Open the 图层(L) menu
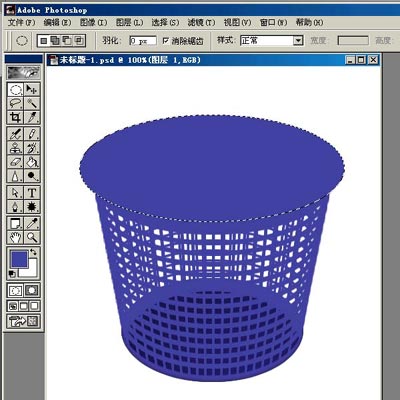400x400 pixels. click(x=129, y=22)
